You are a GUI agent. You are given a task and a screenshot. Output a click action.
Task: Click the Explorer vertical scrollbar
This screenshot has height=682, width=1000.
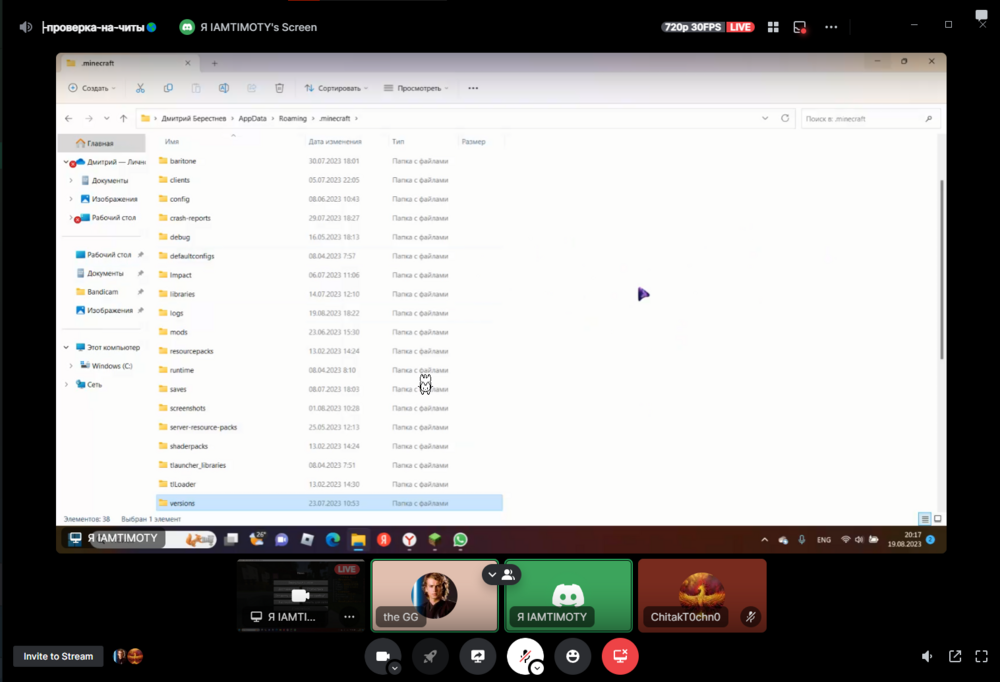941,270
